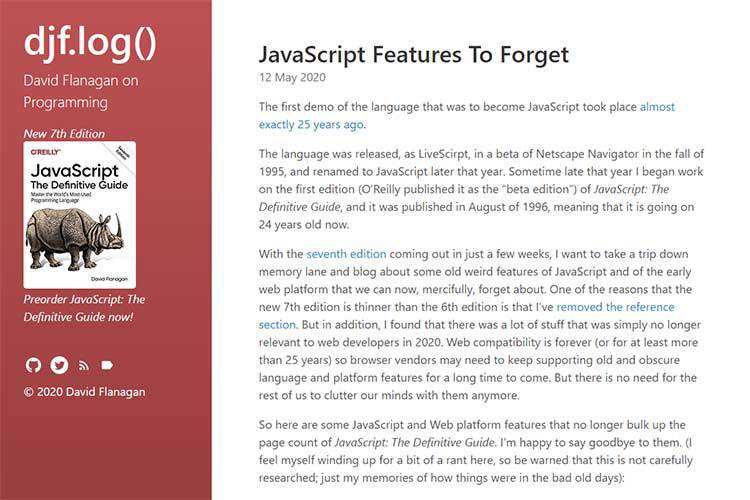
Task: Open the 'removed the reference section' link
Action: pos(615,307)
